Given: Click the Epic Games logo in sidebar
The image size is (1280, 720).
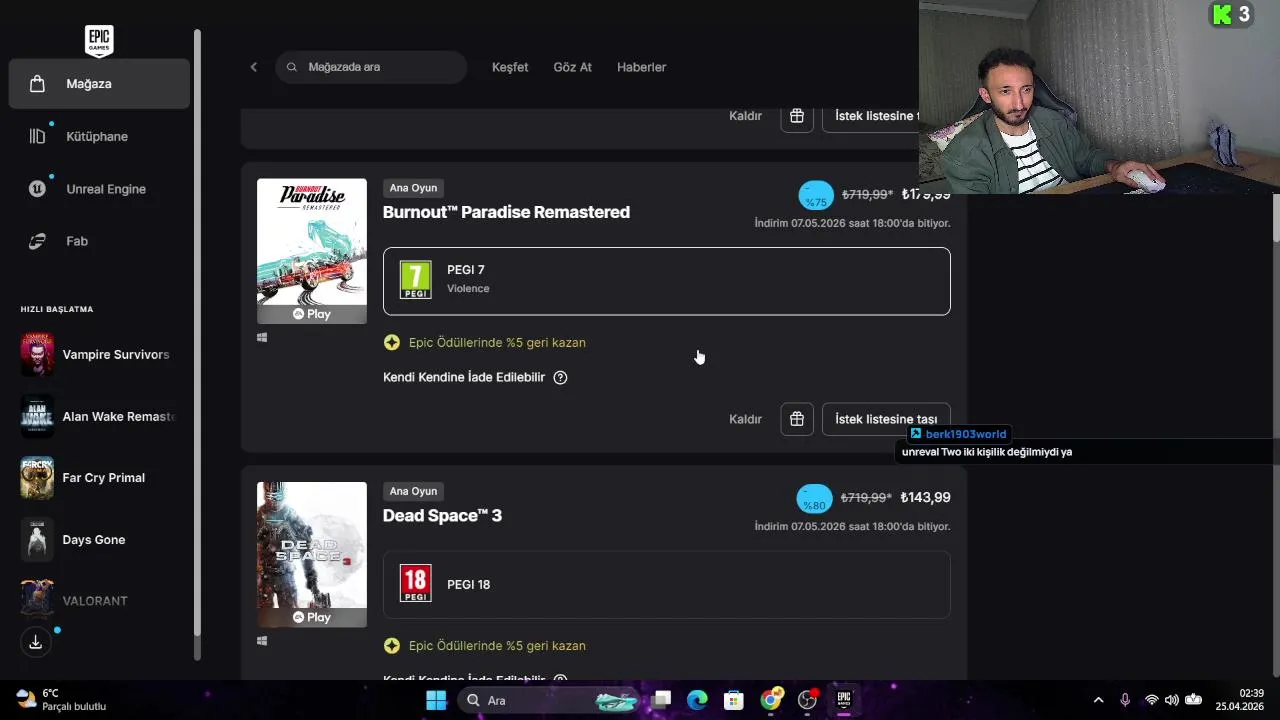Looking at the screenshot, I should (x=99, y=41).
